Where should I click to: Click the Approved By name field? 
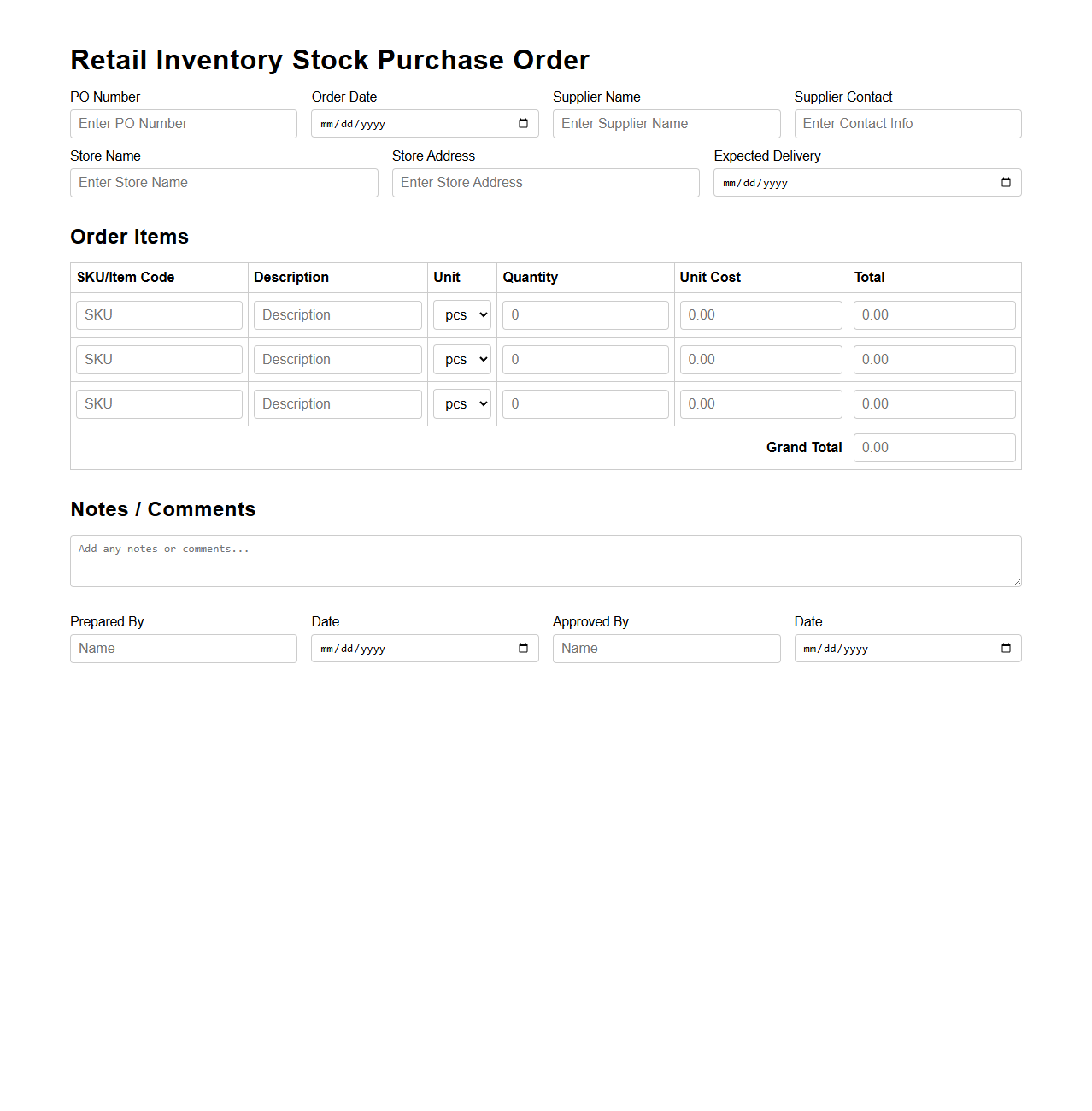pos(666,648)
